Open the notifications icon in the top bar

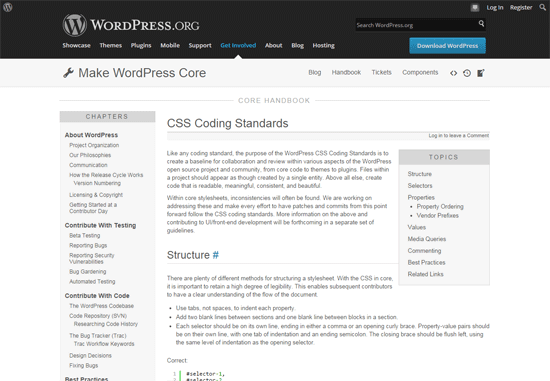click(475, 7)
